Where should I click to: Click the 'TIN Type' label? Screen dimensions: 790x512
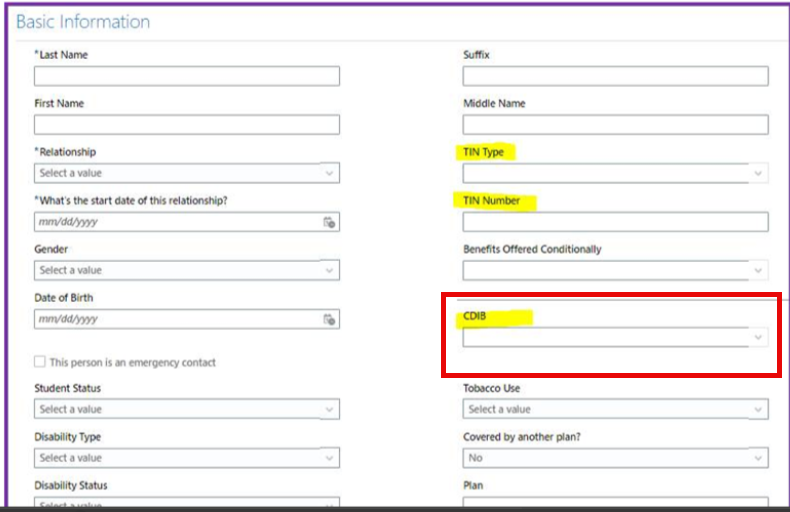[x=483, y=152]
